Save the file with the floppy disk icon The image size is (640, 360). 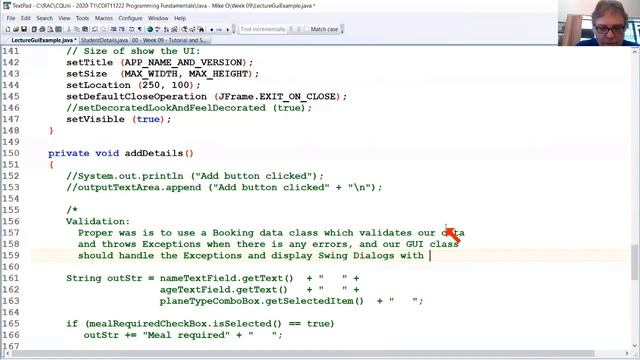point(24,29)
